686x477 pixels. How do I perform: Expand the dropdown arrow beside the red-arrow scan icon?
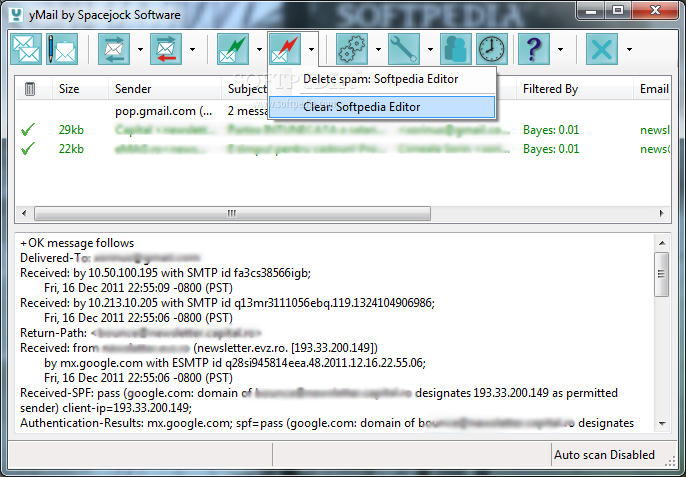coord(192,49)
